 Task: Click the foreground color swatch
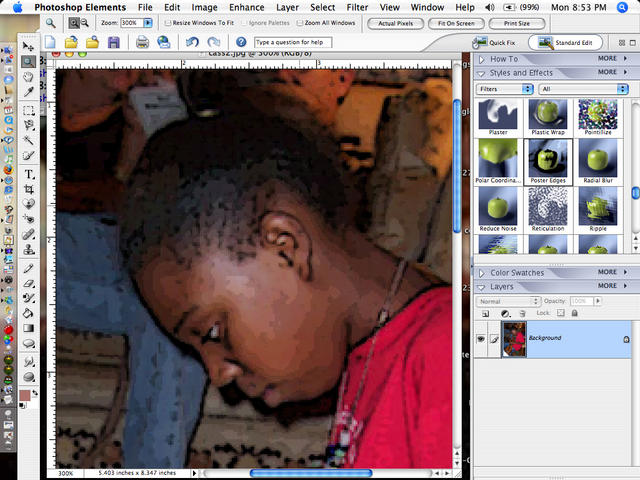[24, 395]
